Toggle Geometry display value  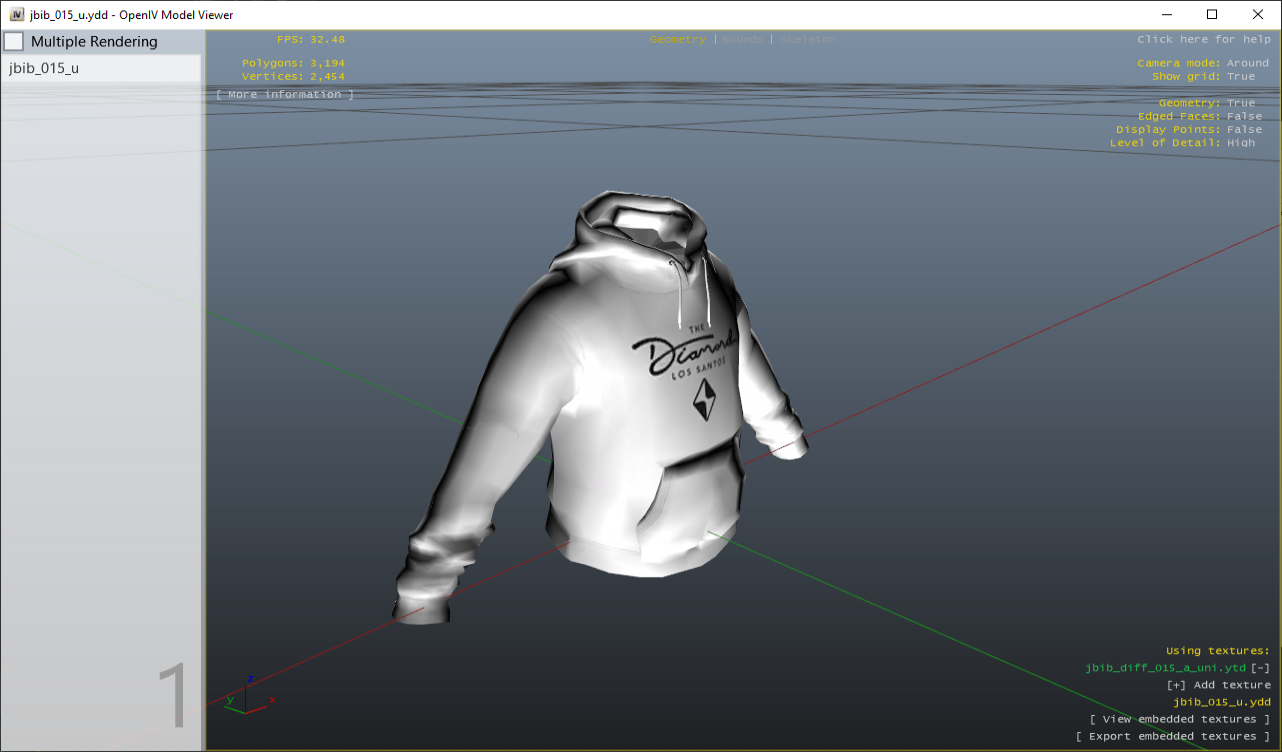[1240, 103]
